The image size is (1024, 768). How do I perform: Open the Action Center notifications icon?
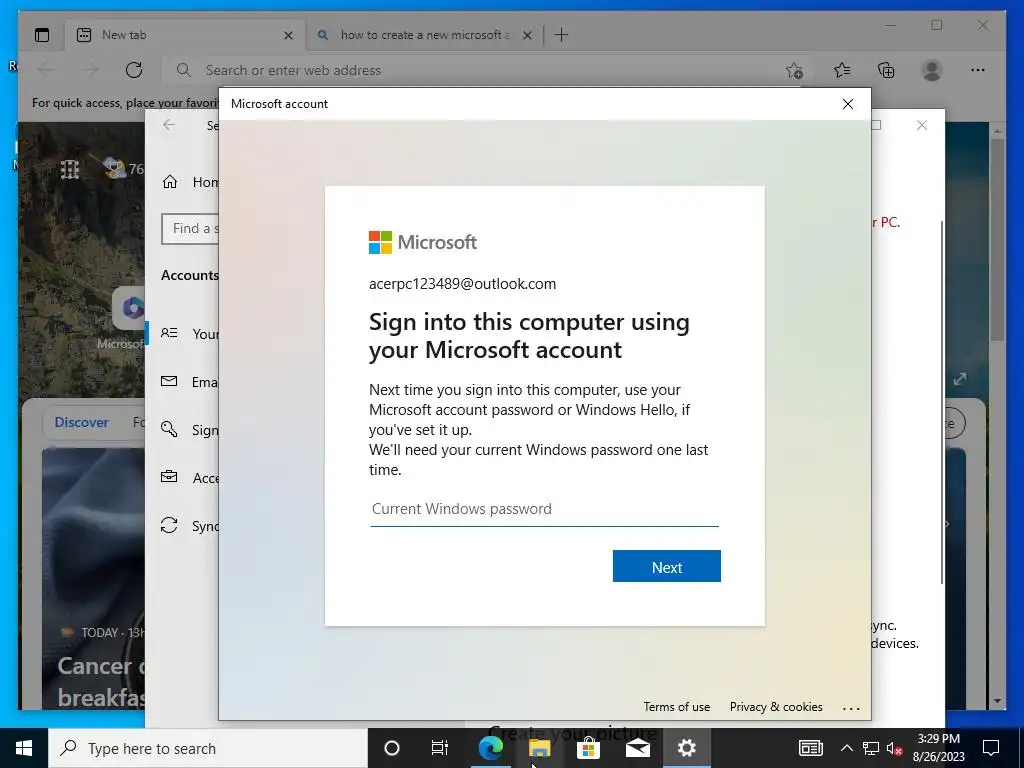click(991, 748)
